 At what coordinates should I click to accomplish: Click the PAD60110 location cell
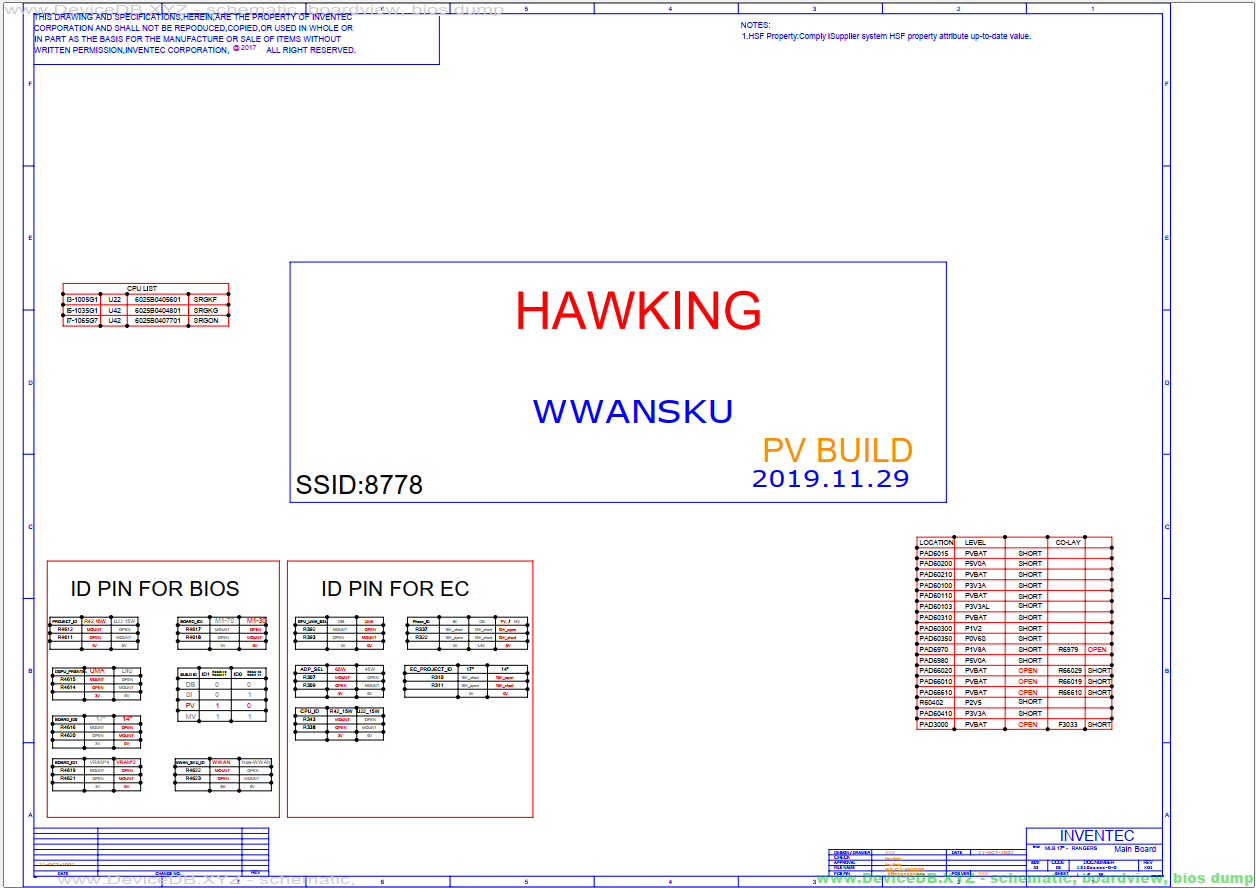[935, 596]
